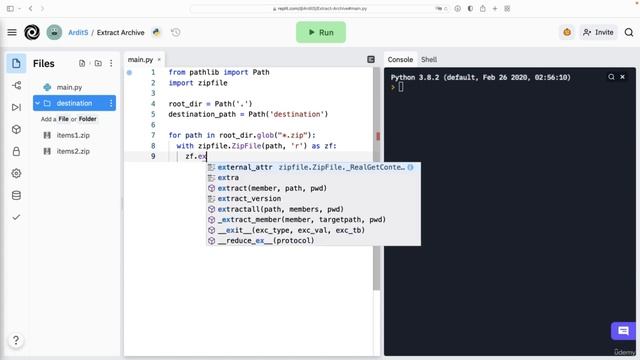Click the orange notification badge icon
Viewport: 640px width, 360px height.
pos(567,32)
